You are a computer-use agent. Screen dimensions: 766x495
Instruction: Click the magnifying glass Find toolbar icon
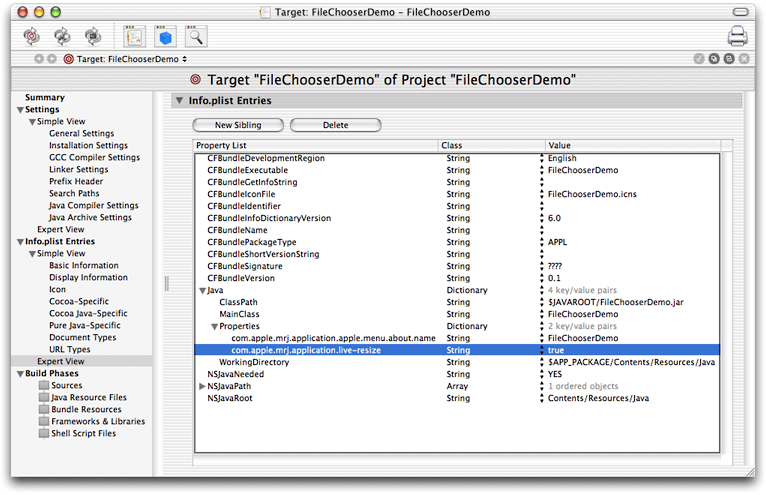tap(196, 37)
